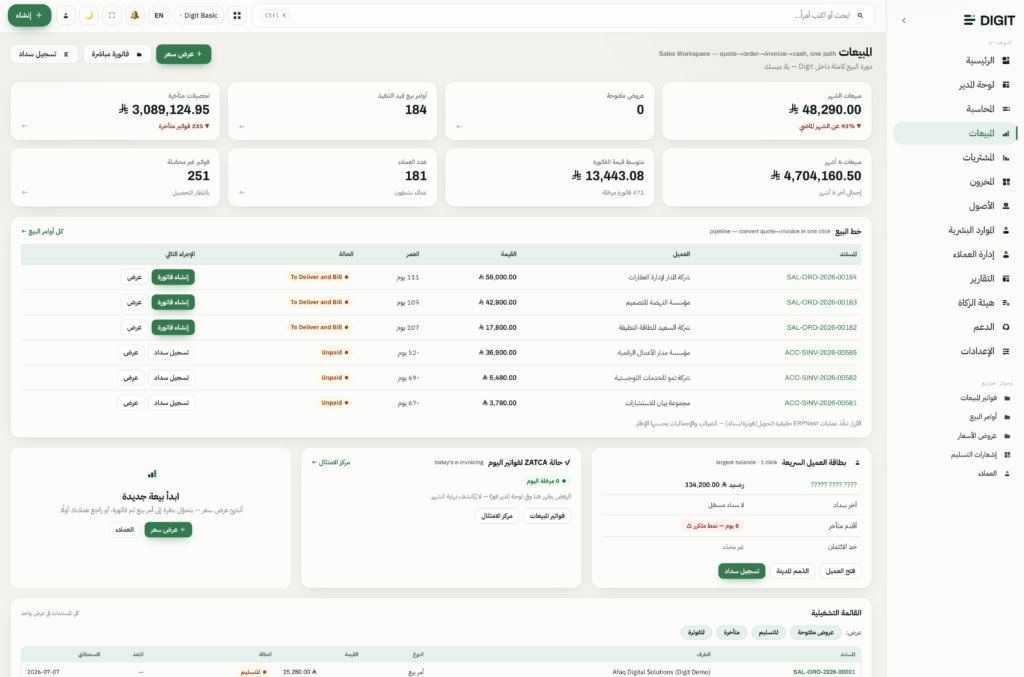1024x677 pixels.
Task: Click the notifications bell icon
Action: [x=135, y=15]
